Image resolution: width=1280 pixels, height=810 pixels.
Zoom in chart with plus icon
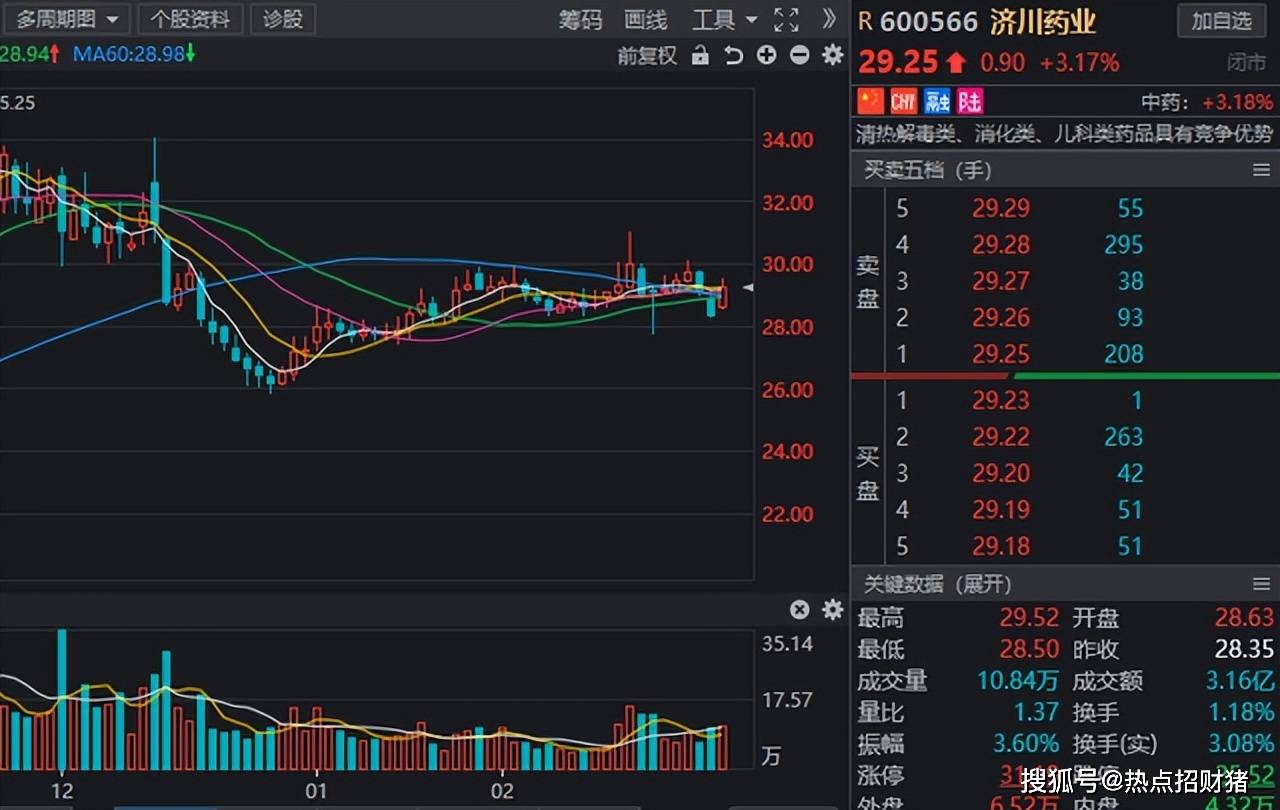(766, 56)
